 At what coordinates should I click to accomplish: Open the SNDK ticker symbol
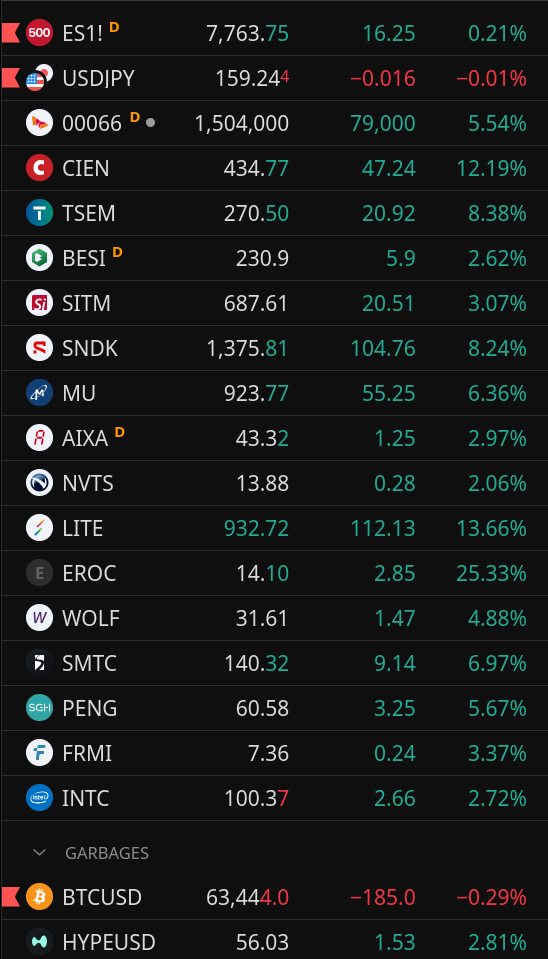coord(90,349)
